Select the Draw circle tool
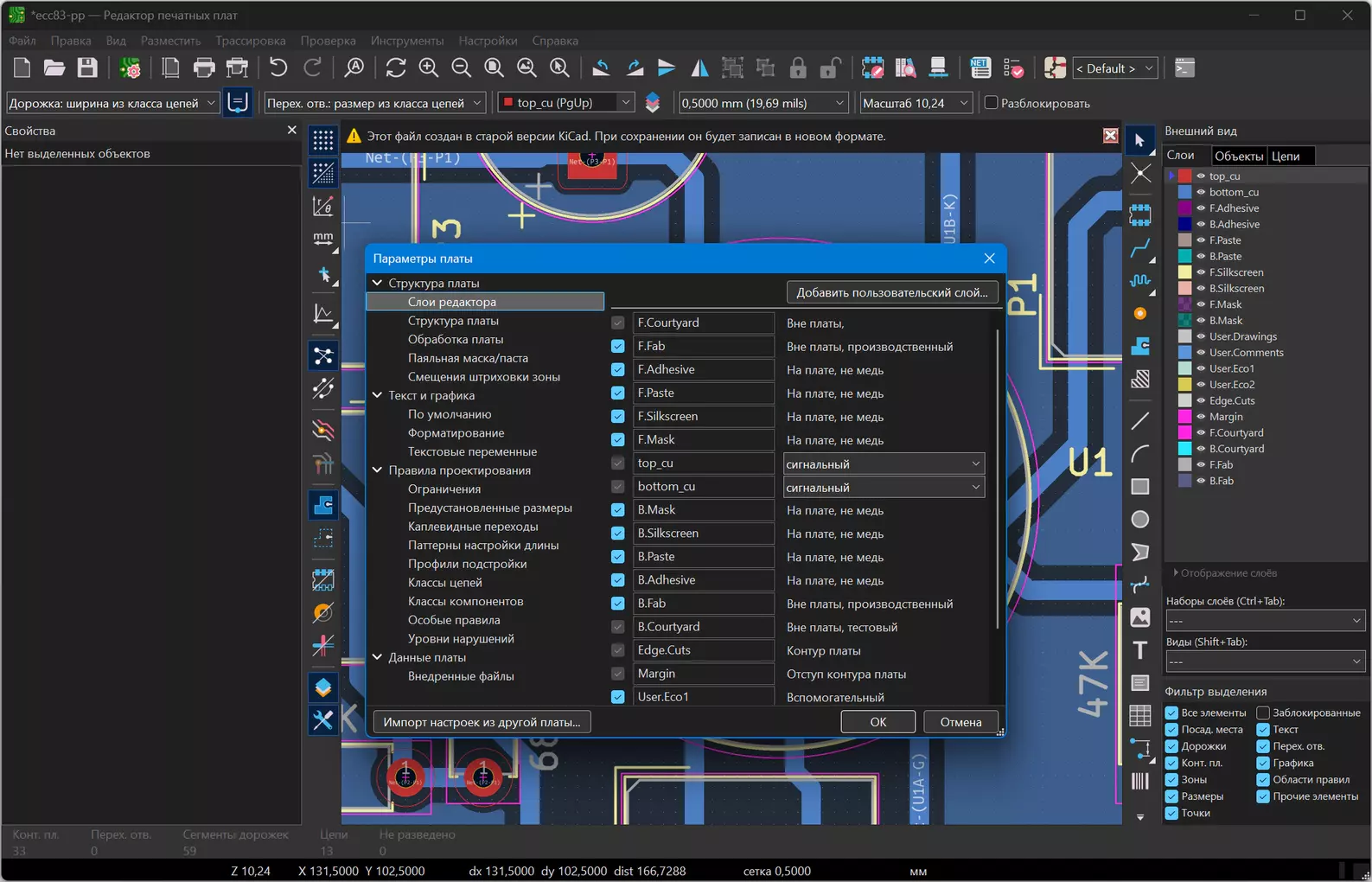 1140,519
